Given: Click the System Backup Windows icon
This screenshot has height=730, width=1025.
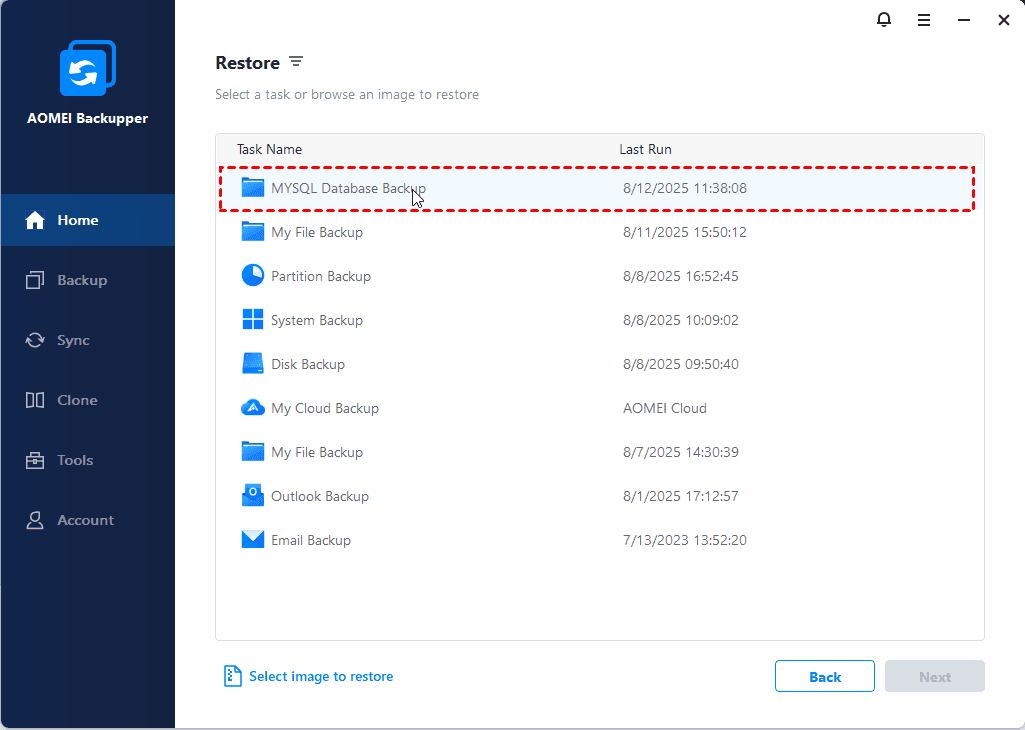Looking at the screenshot, I should [x=253, y=320].
